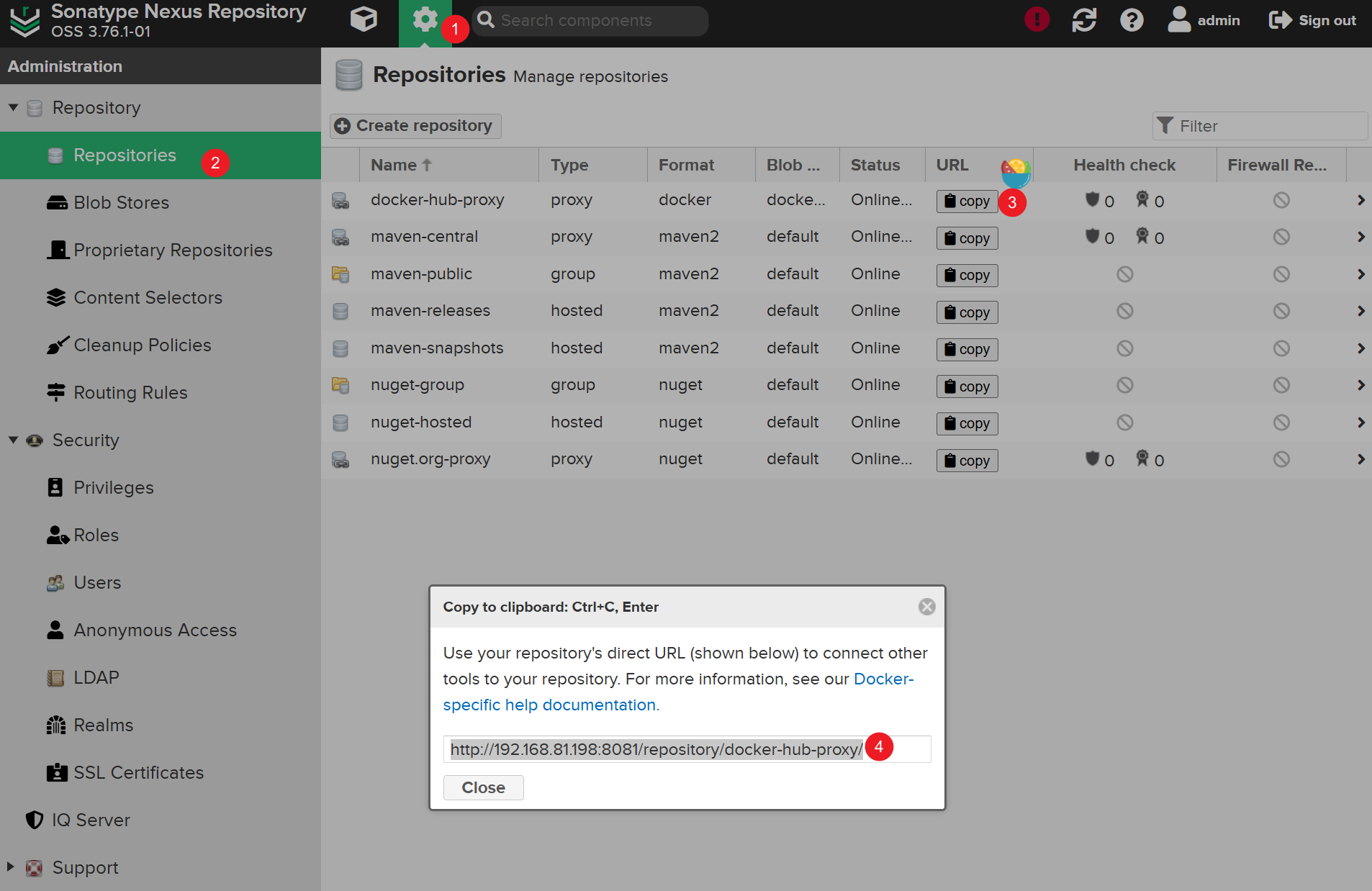This screenshot has width=1372, height=891.
Task: Open SSL Certificates
Action: 161,773
